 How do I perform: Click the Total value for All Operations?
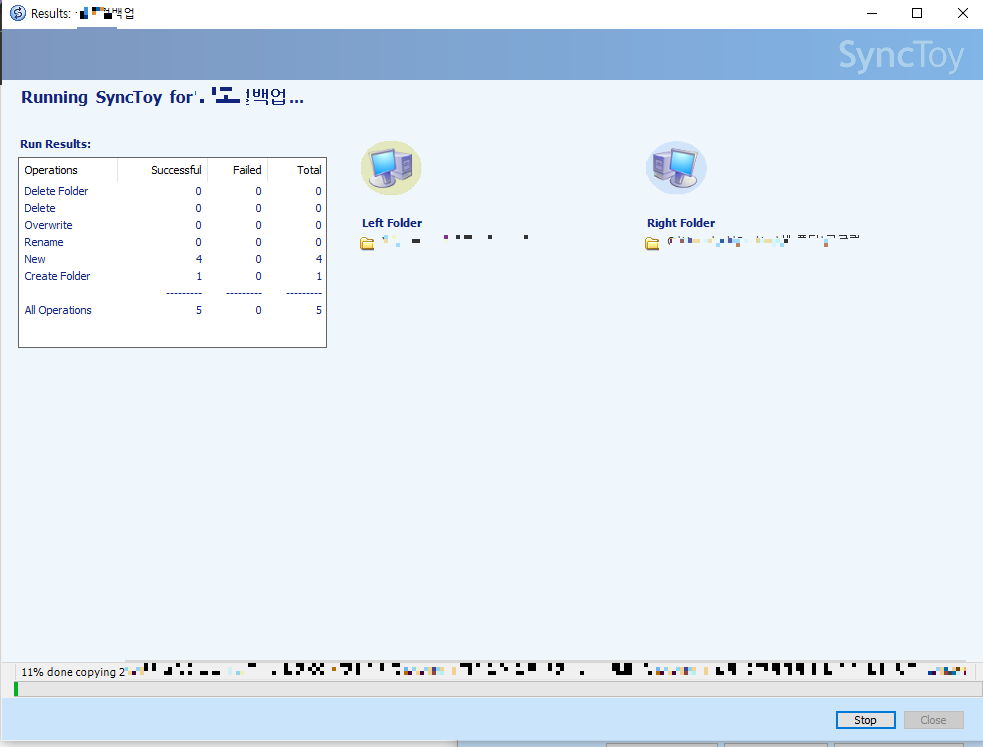[318, 310]
